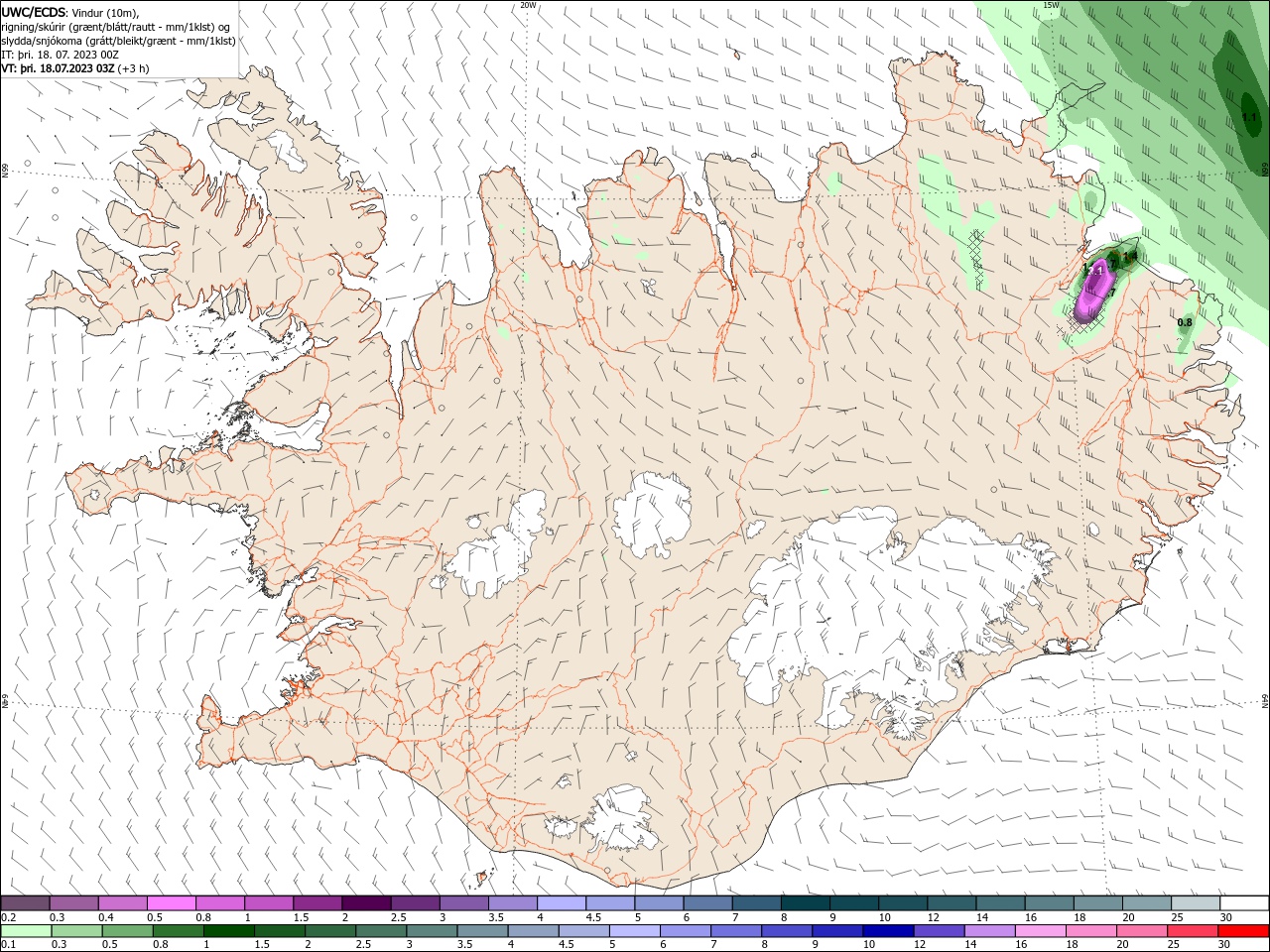Click the 'slydda/snjókoma' legend description line
The width and height of the screenshot is (1270, 952).
click(118, 41)
